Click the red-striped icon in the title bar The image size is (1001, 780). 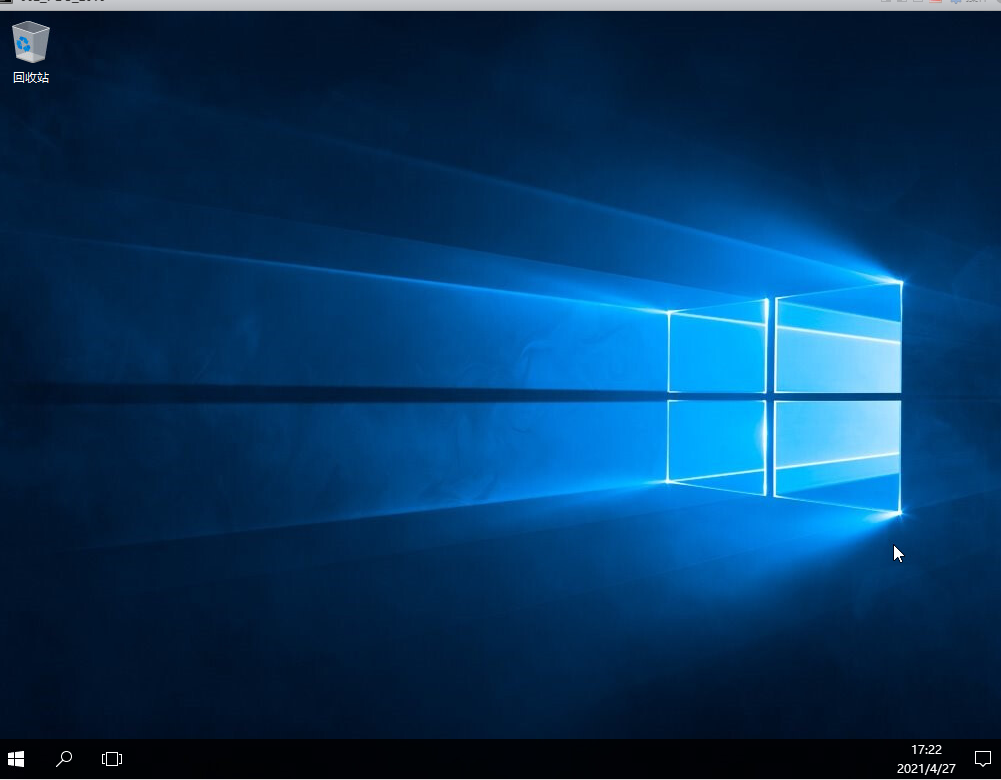click(x=933, y=3)
